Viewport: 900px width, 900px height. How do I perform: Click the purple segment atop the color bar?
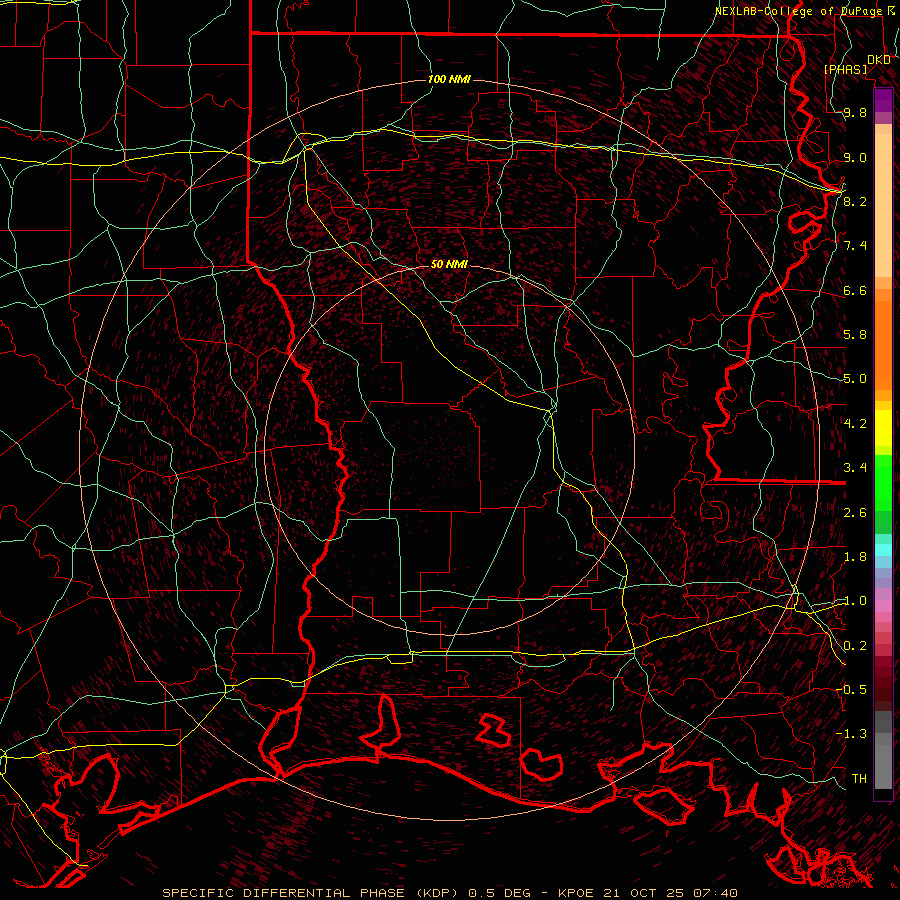(x=883, y=100)
